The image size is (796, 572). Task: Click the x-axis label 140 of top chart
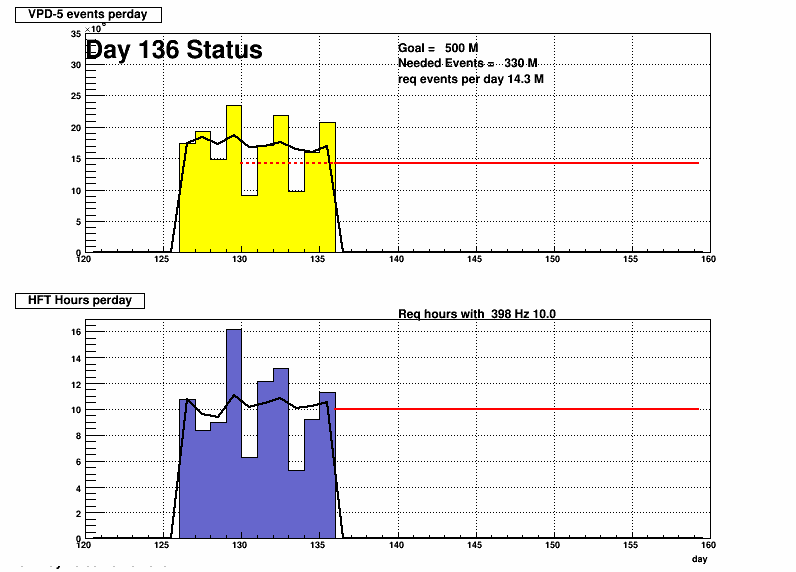click(396, 259)
